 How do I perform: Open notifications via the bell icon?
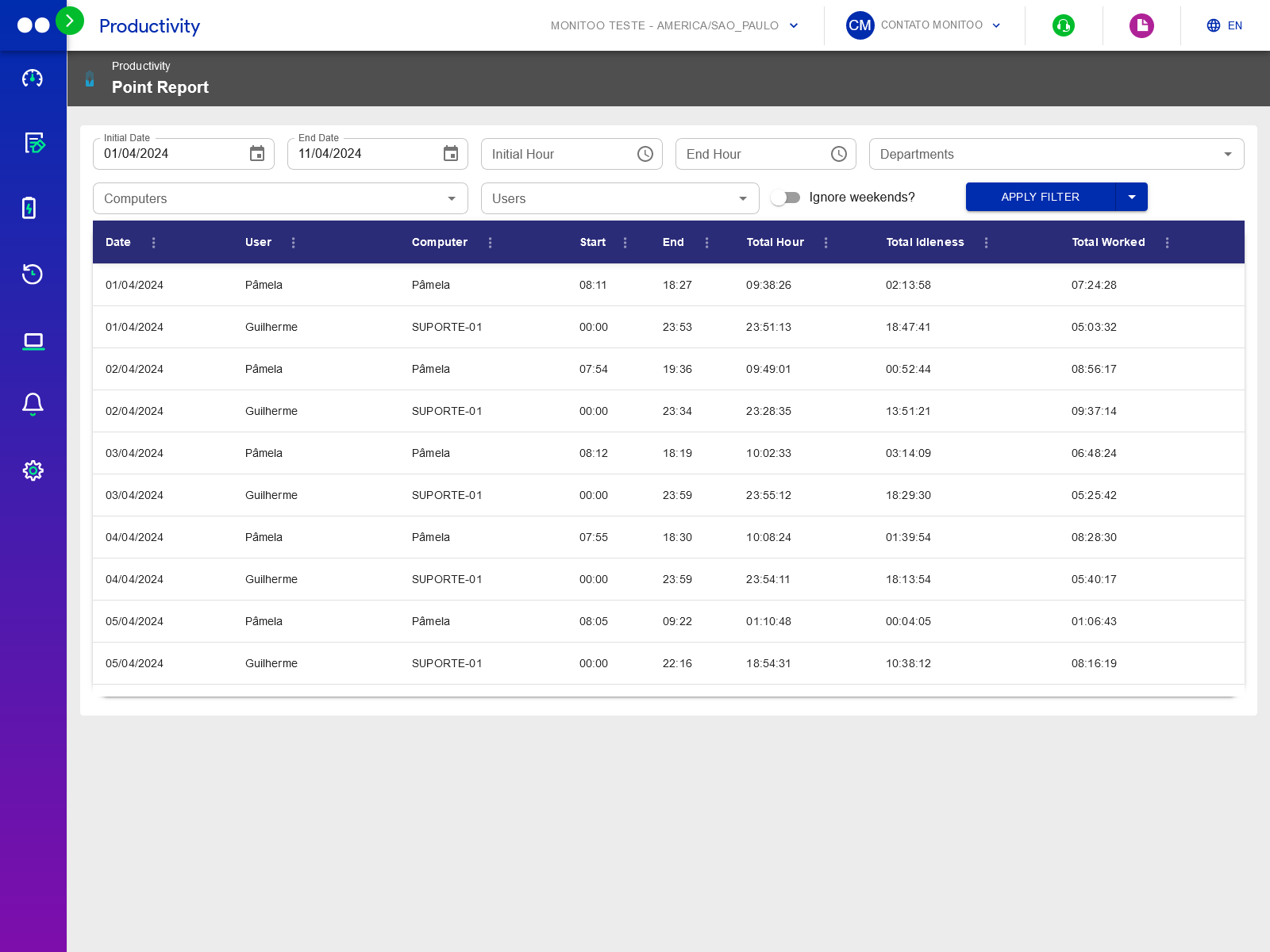coord(33,404)
